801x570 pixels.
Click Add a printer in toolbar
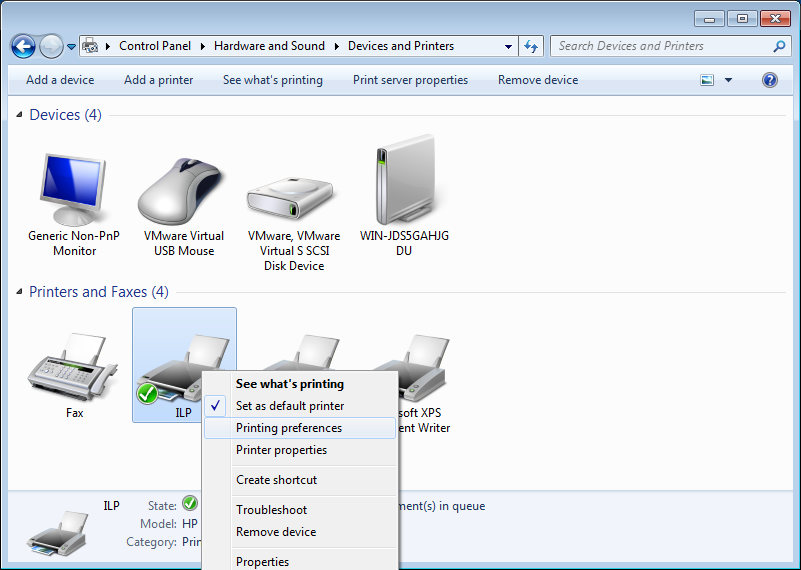[x=158, y=80]
